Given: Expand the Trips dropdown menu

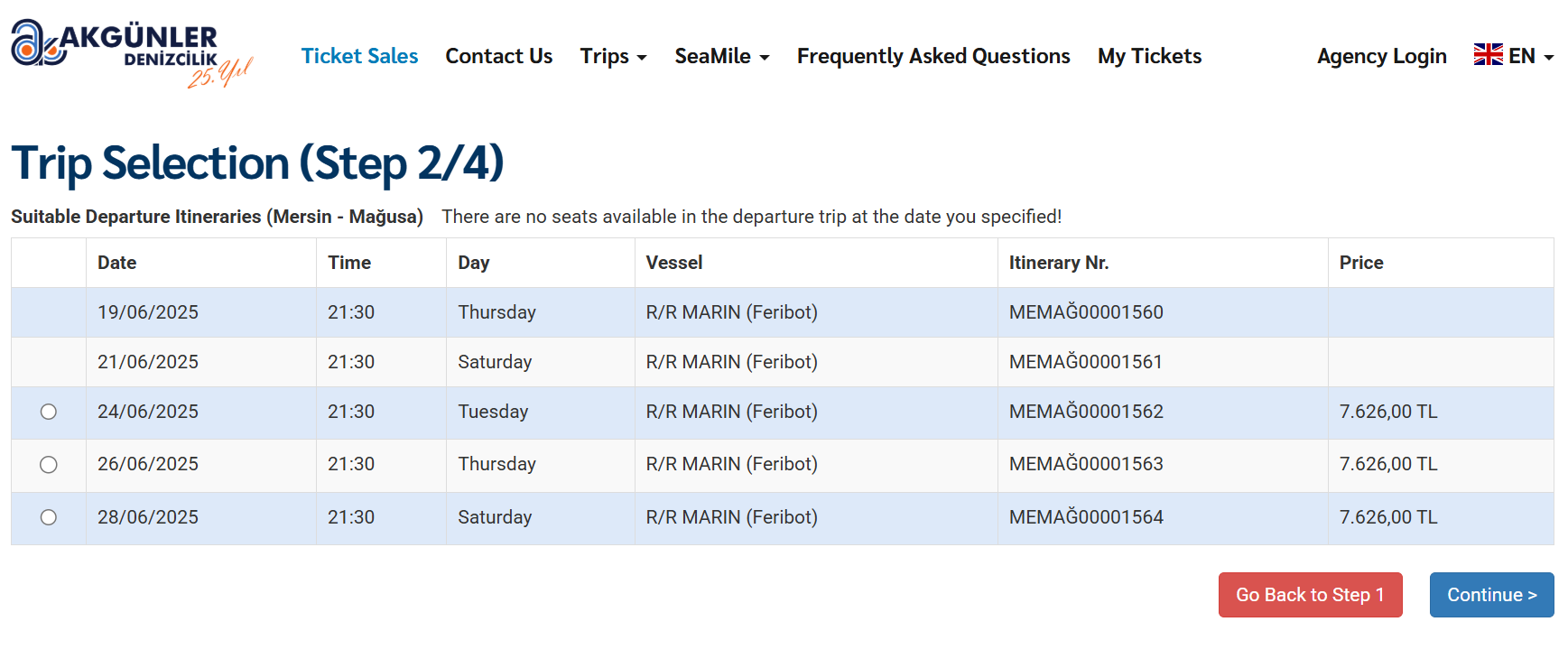Looking at the screenshot, I should pos(613,56).
